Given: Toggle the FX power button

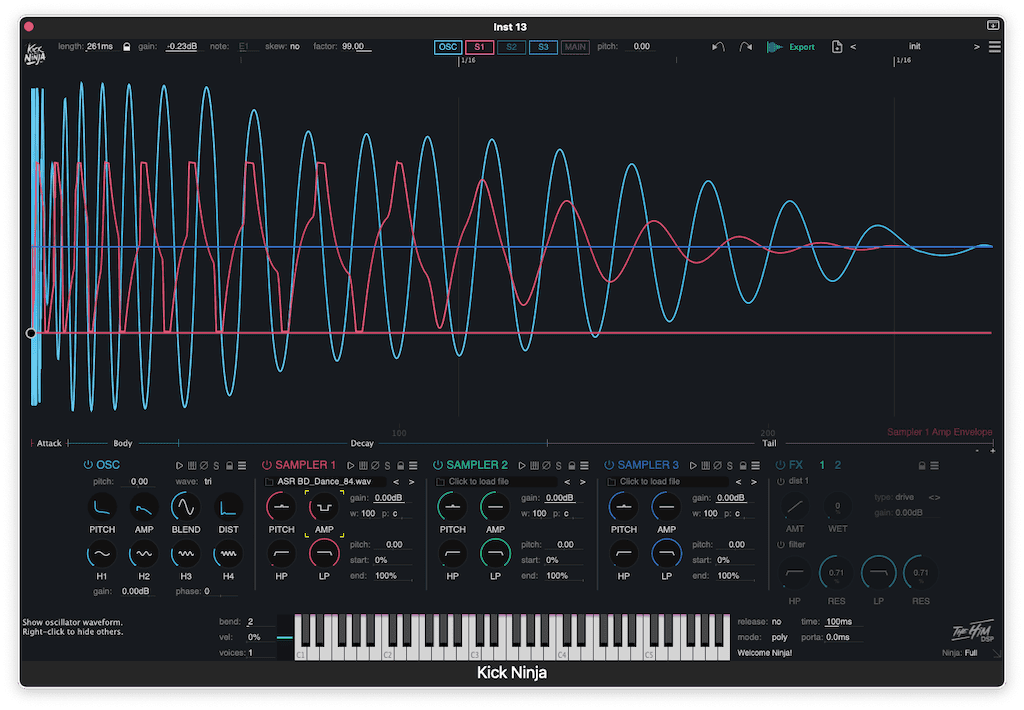Looking at the screenshot, I should click(780, 465).
